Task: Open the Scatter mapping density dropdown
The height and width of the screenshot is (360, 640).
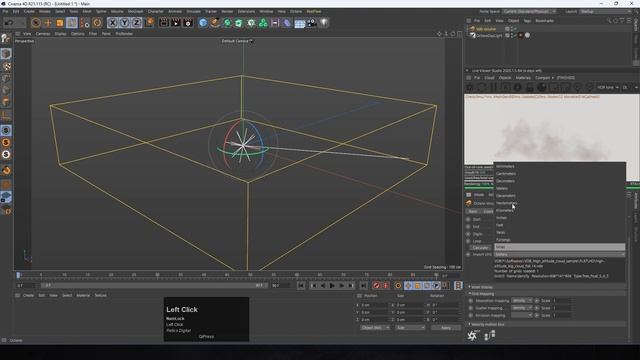Action: click(522, 308)
